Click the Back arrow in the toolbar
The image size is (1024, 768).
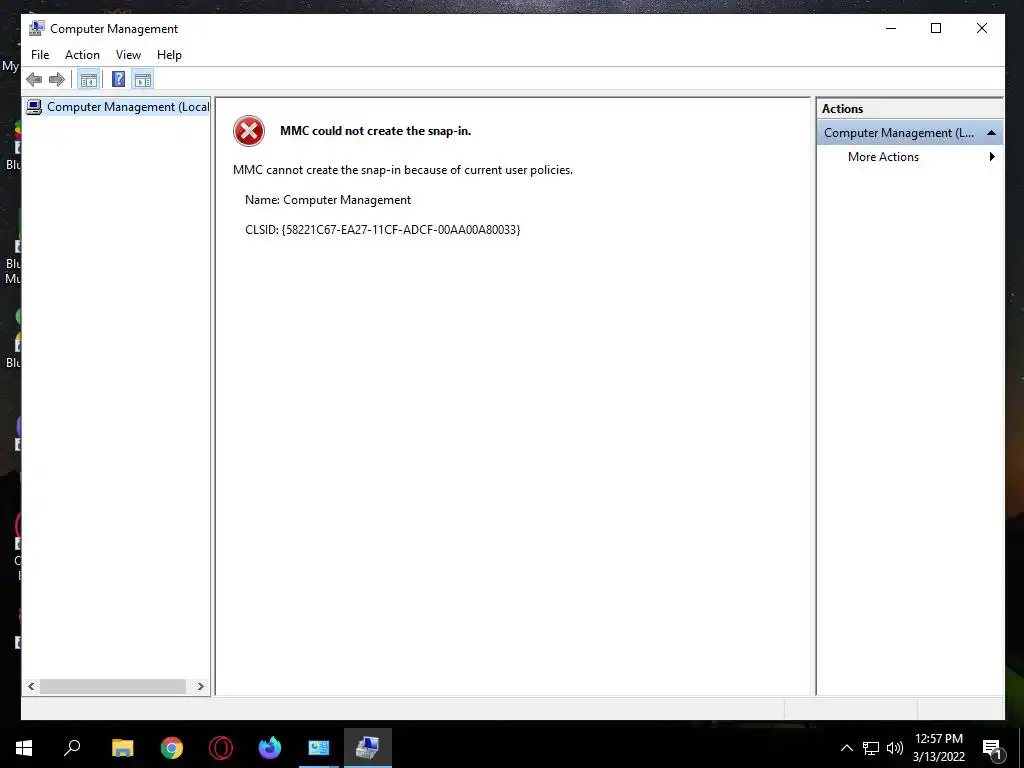tap(34, 80)
